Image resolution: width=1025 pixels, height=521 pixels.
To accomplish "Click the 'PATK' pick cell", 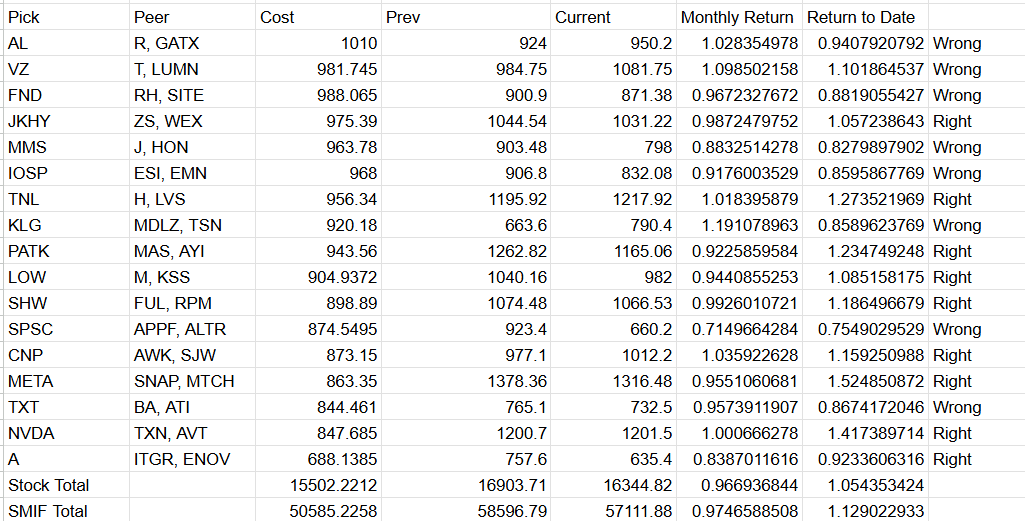I will coord(66,251).
